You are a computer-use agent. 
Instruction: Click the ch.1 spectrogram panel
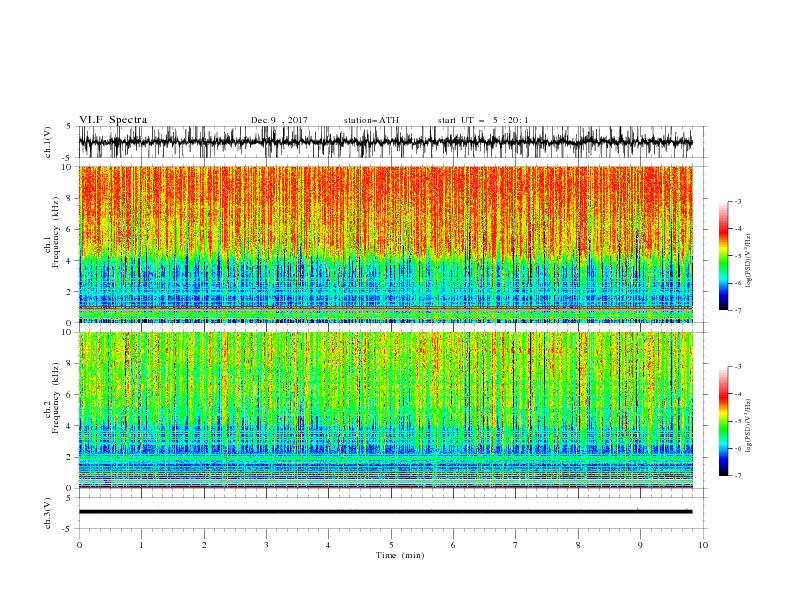[x=385, y=244]
